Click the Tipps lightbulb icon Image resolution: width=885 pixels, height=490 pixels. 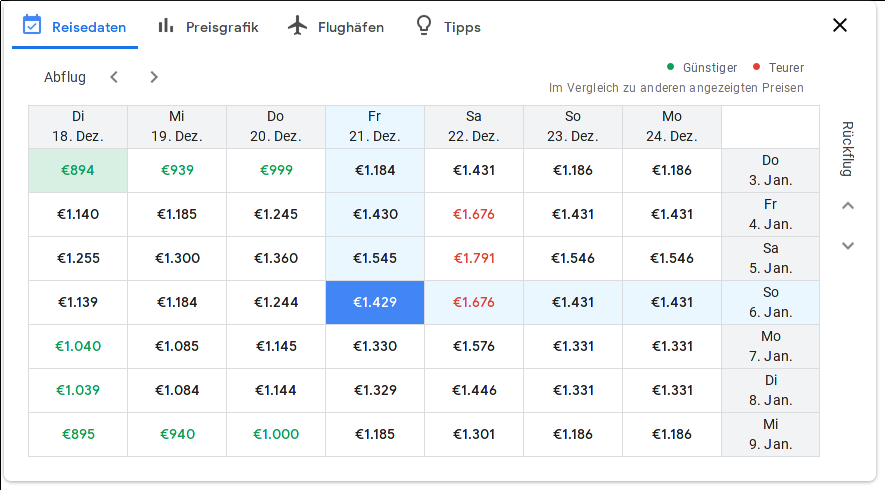tap(424, 25)
